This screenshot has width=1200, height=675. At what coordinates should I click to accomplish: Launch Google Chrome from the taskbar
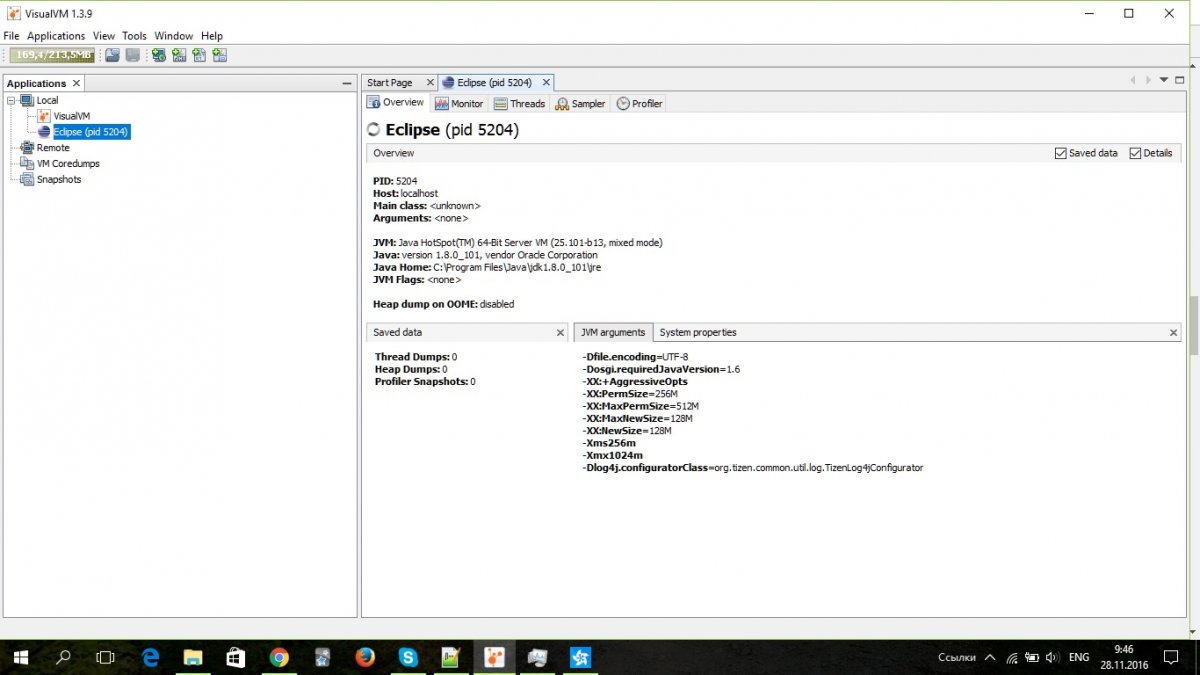click(279, 657)
